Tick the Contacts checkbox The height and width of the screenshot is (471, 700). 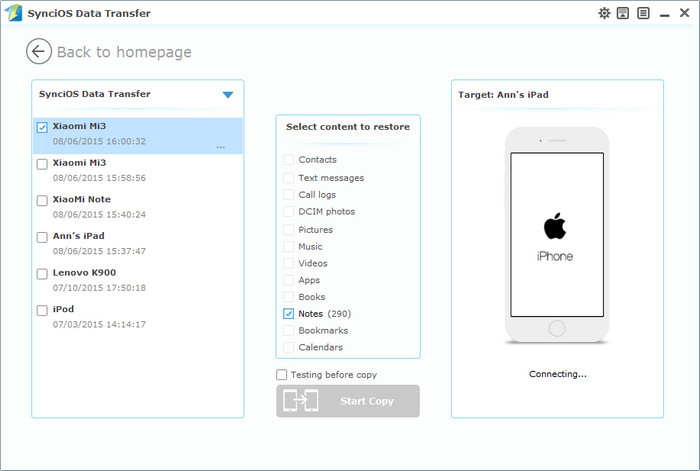coord(288,160)
